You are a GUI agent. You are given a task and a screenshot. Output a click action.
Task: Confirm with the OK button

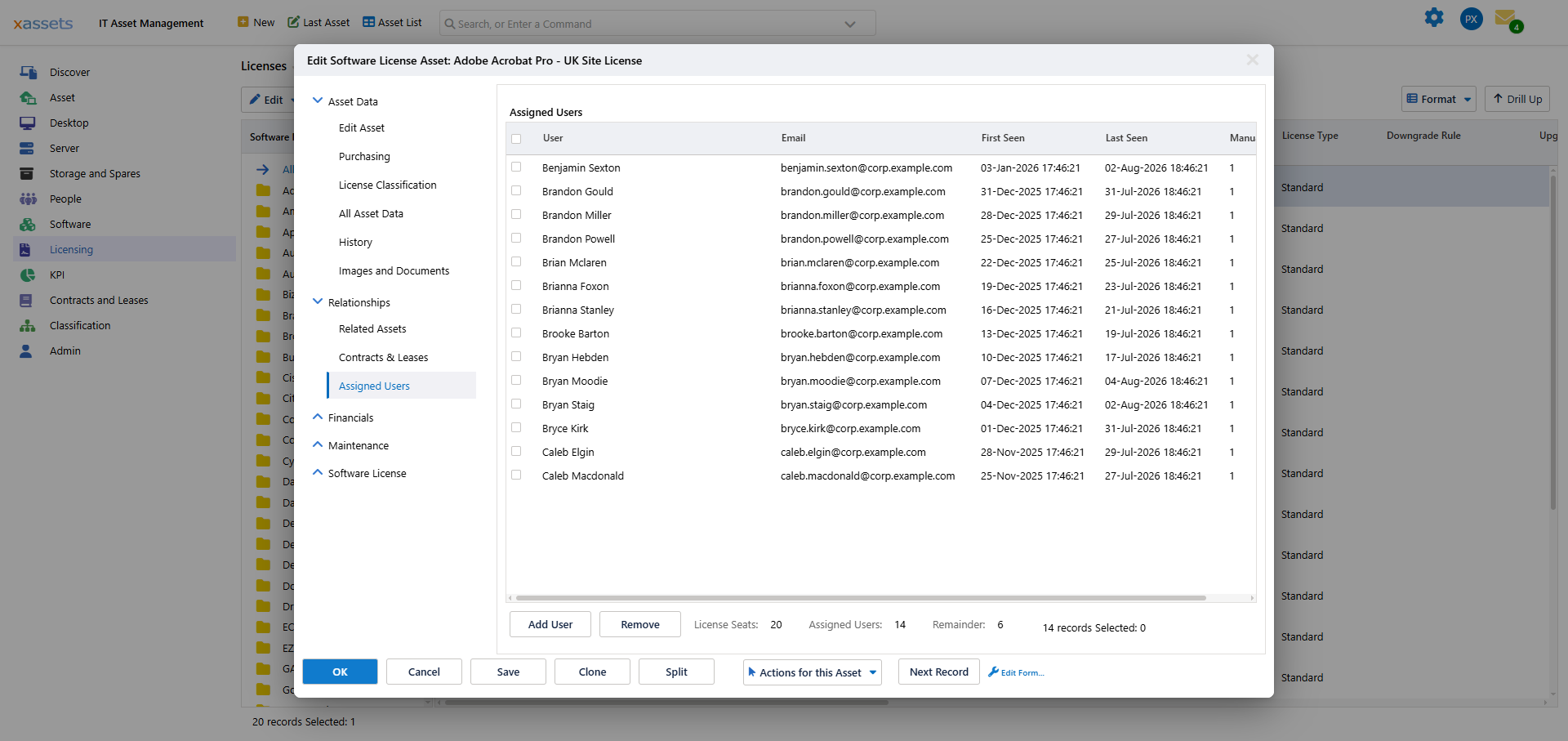tap(341, 672)
